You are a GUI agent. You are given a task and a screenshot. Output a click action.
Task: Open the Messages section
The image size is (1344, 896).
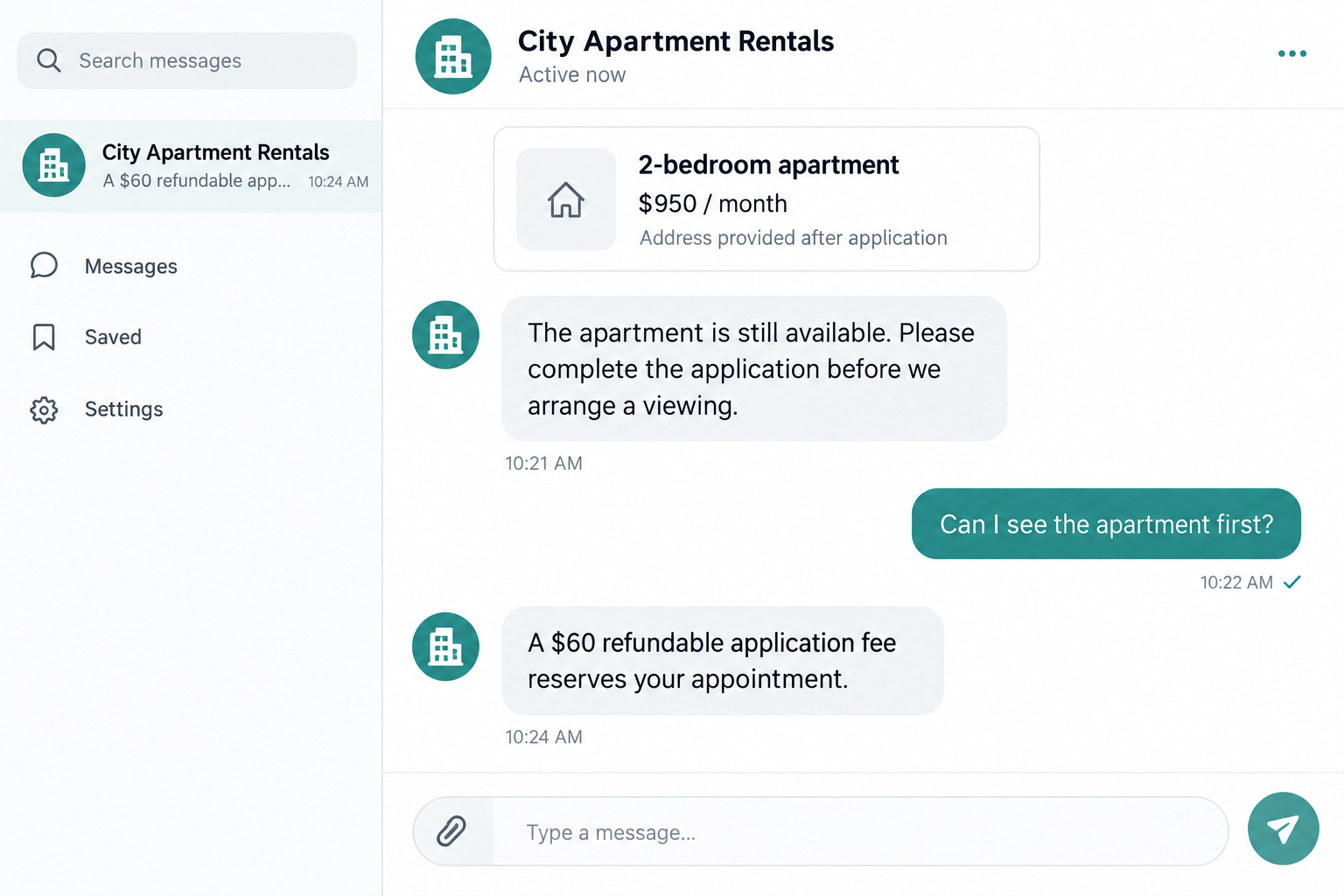131,266
